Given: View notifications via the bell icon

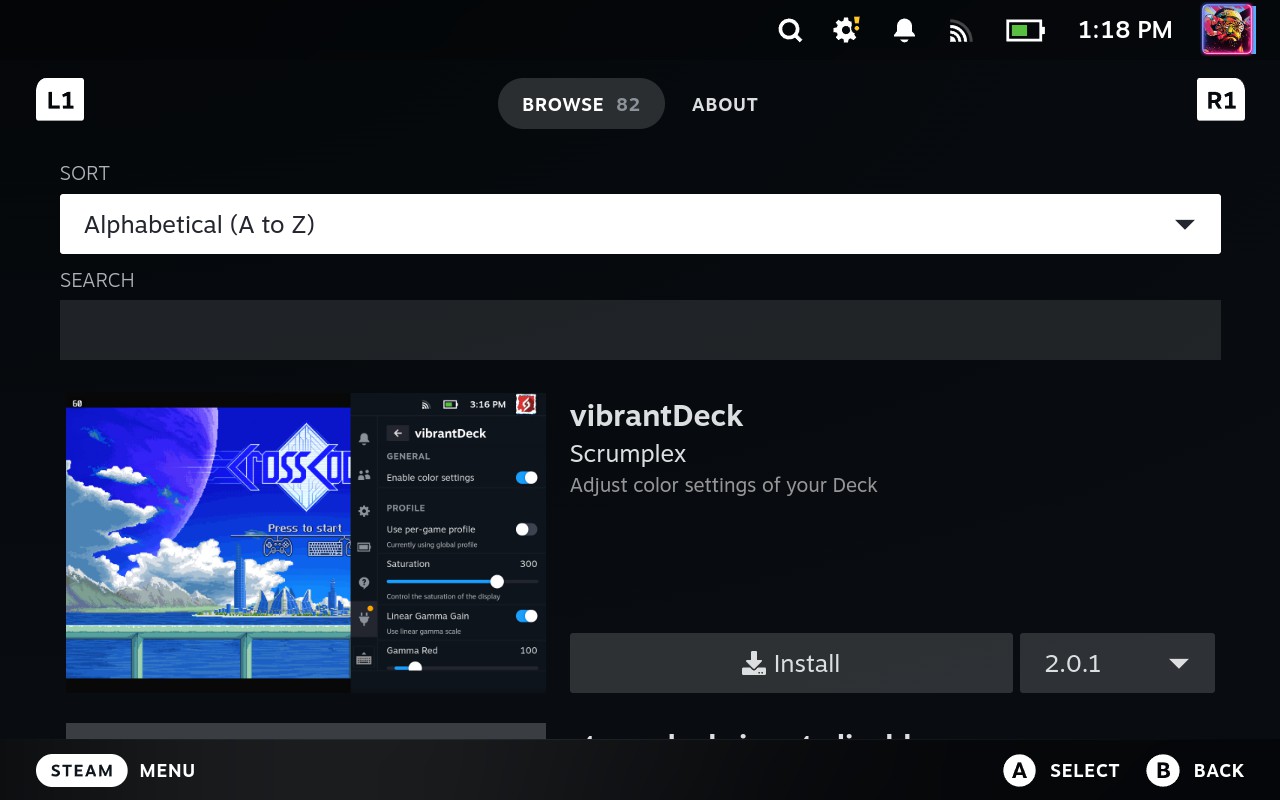Looking at the screenshot, I should click(903, 30).
